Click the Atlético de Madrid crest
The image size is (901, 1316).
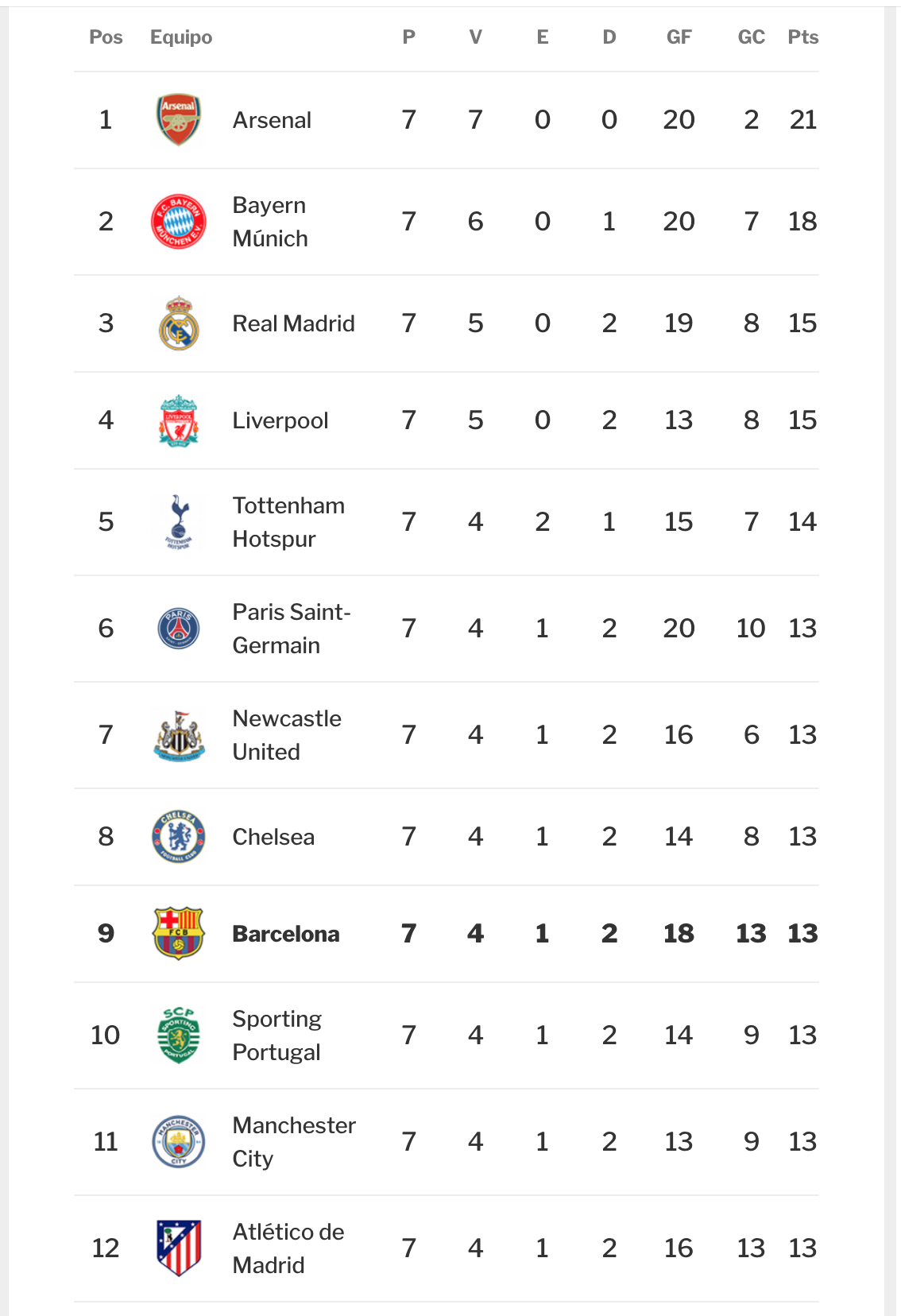pyautogui.click(x=179, y=1248)
